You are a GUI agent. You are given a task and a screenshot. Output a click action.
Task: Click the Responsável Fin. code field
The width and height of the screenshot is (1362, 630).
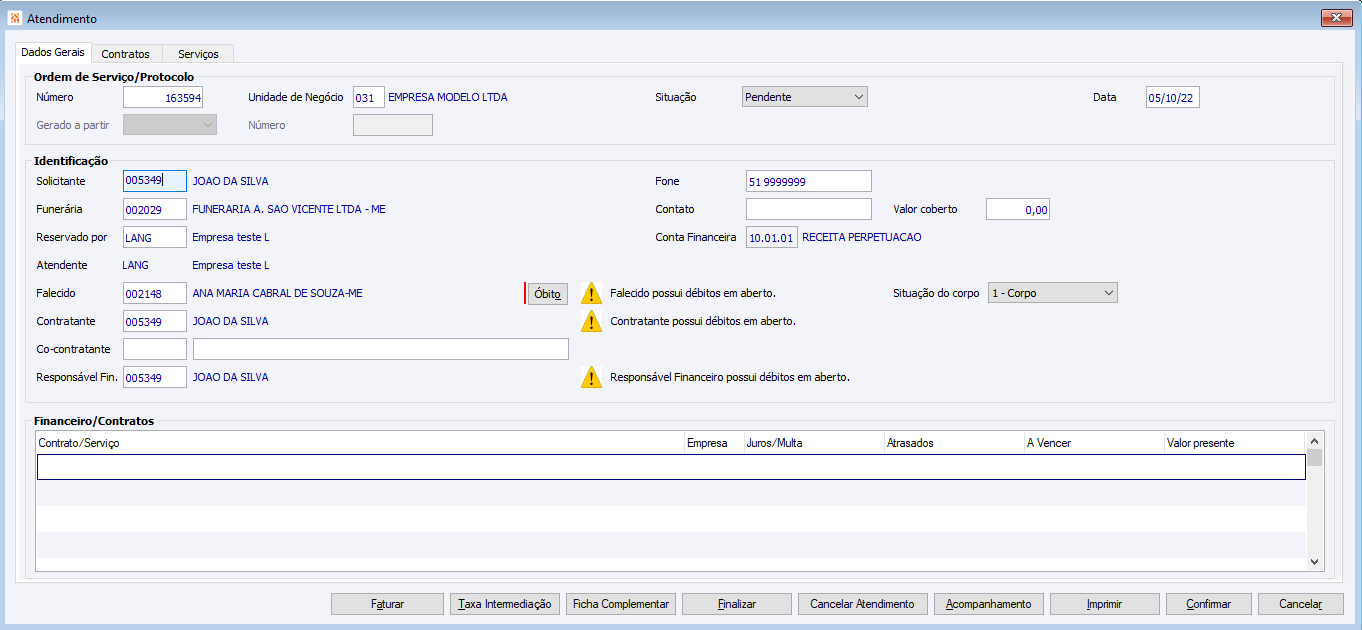point(155,377)
